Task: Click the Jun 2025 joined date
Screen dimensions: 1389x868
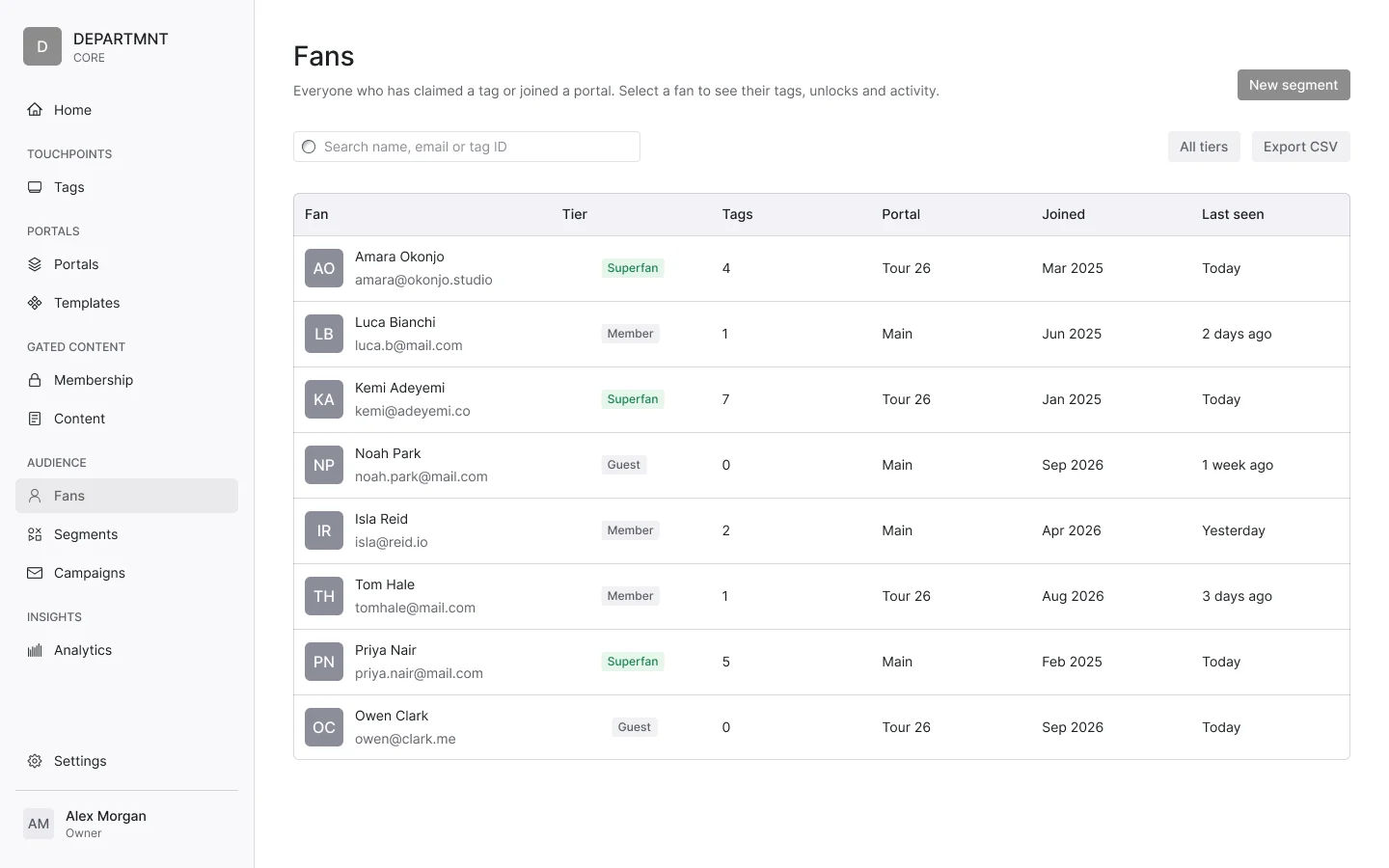Action: pos(1072,334)
